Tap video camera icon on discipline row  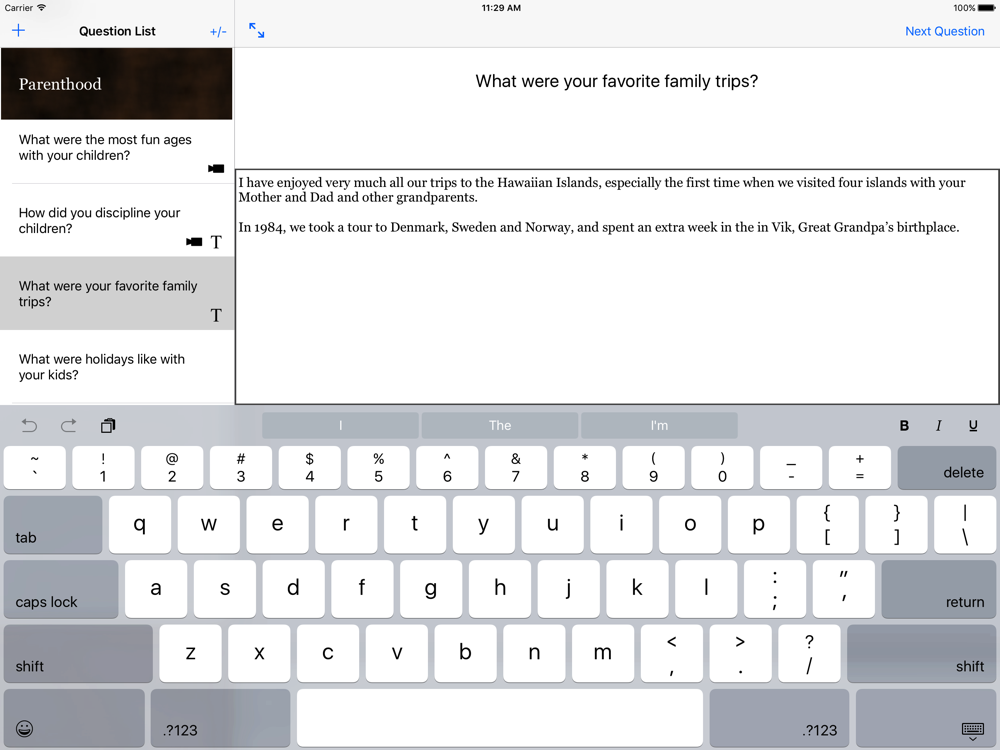click(x=194, y=242)
